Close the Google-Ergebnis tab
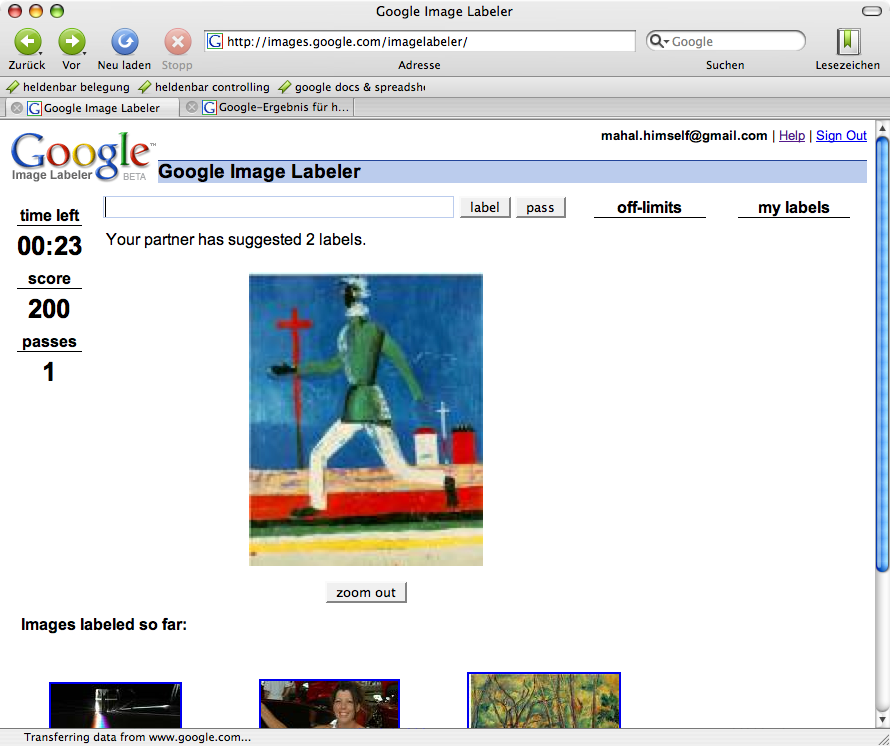 pyautogui.click(x=192, y=108)
